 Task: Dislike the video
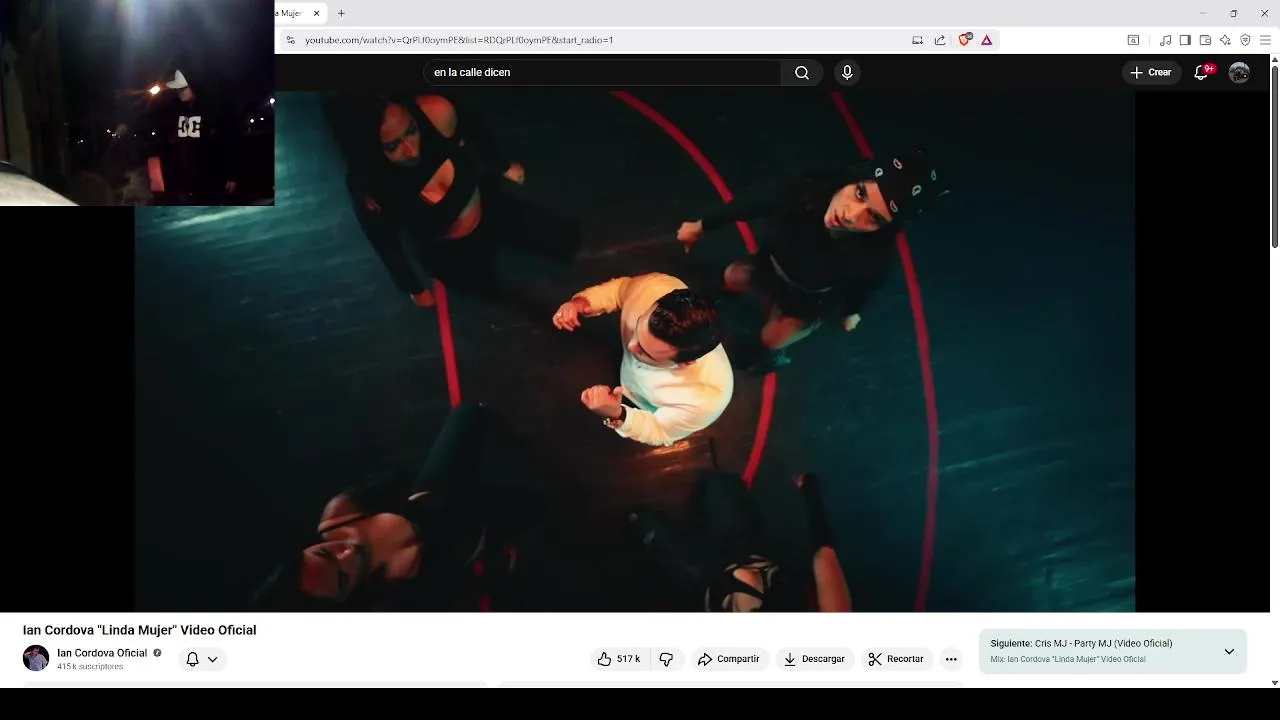point(666,659)
